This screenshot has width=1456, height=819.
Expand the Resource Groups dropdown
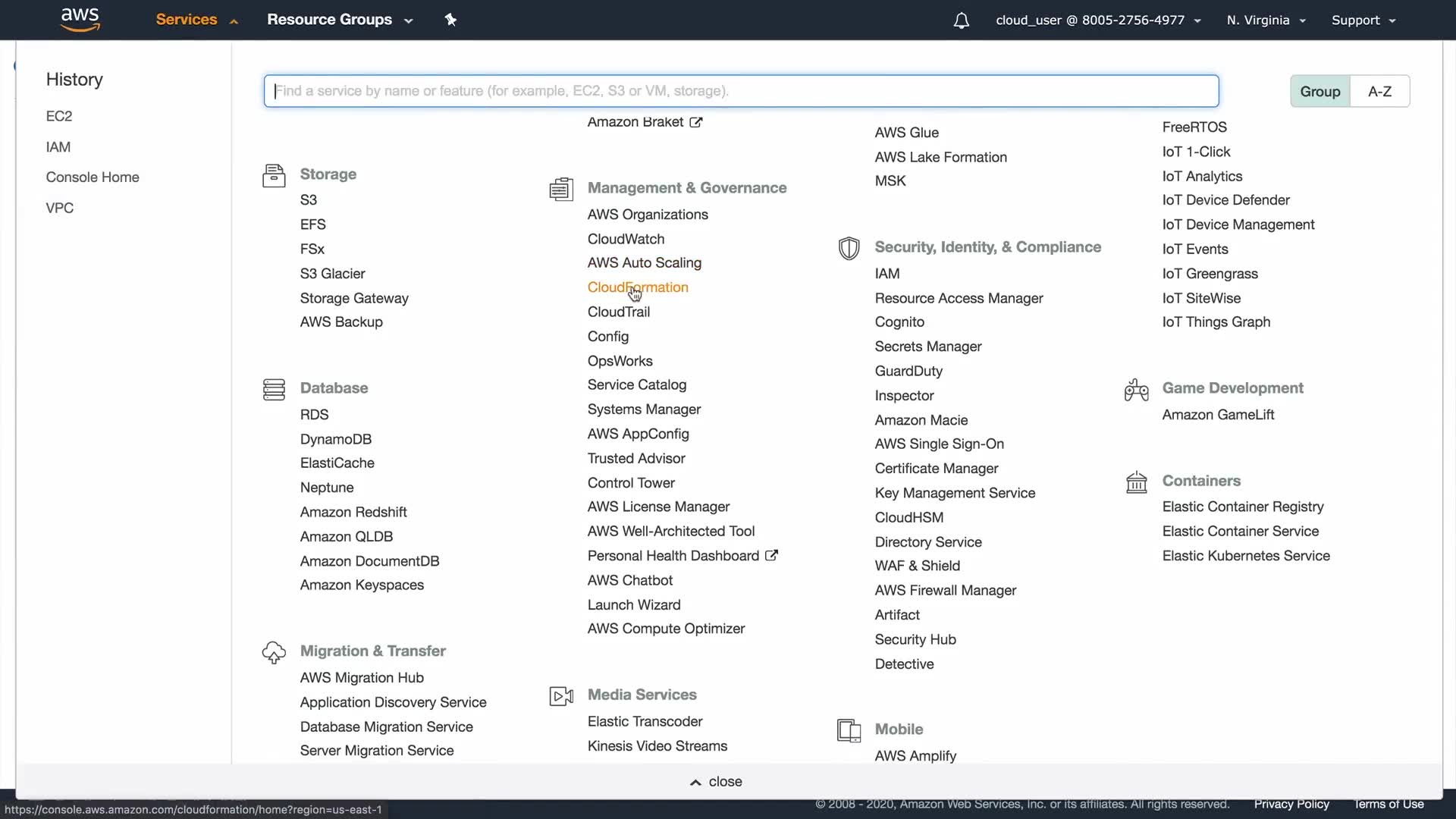pos(339,20)
